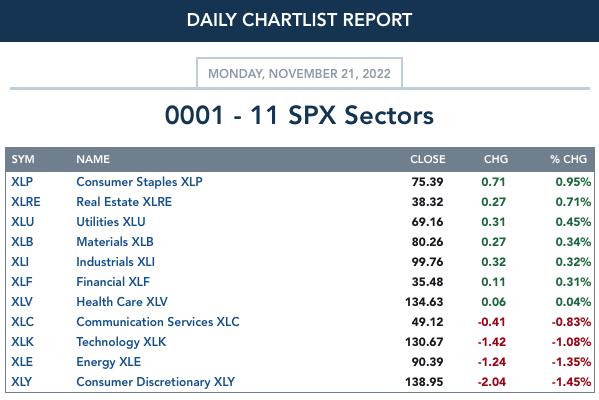
Task: Open Financial XLF name link
Action: [x=113, y=282]
